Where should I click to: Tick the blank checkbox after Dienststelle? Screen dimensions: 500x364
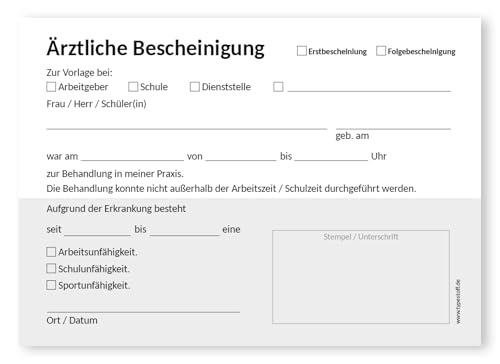click(278, 87)
